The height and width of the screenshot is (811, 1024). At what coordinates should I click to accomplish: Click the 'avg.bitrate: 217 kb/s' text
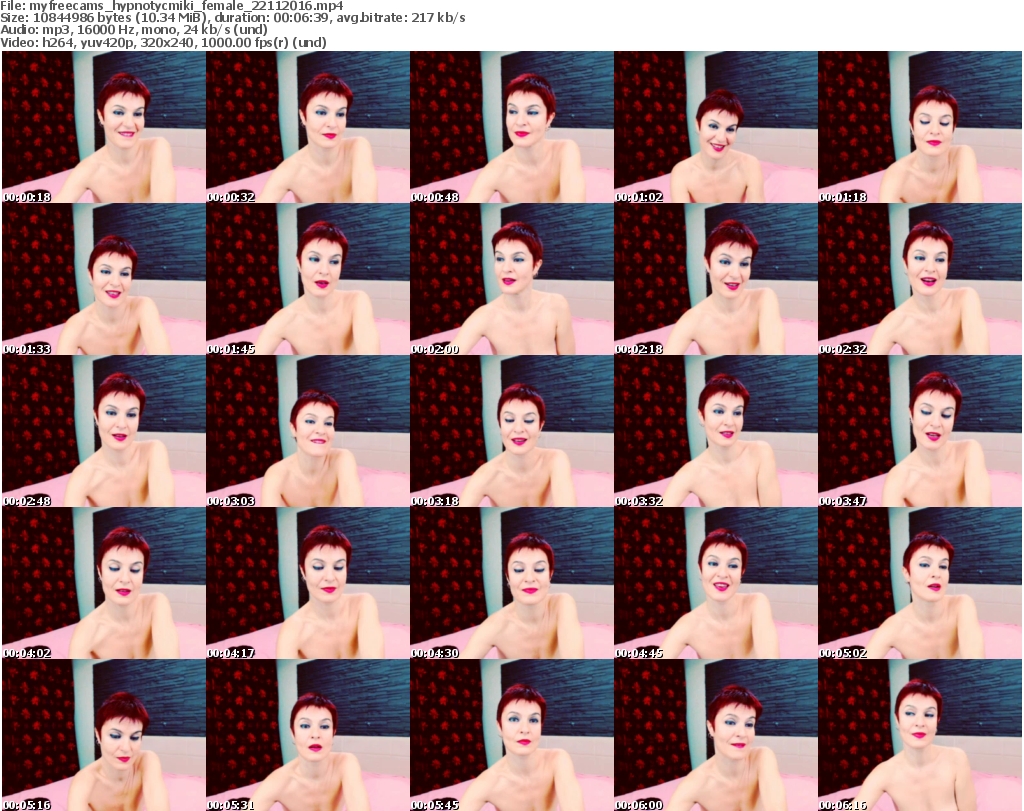click(401, 18)
